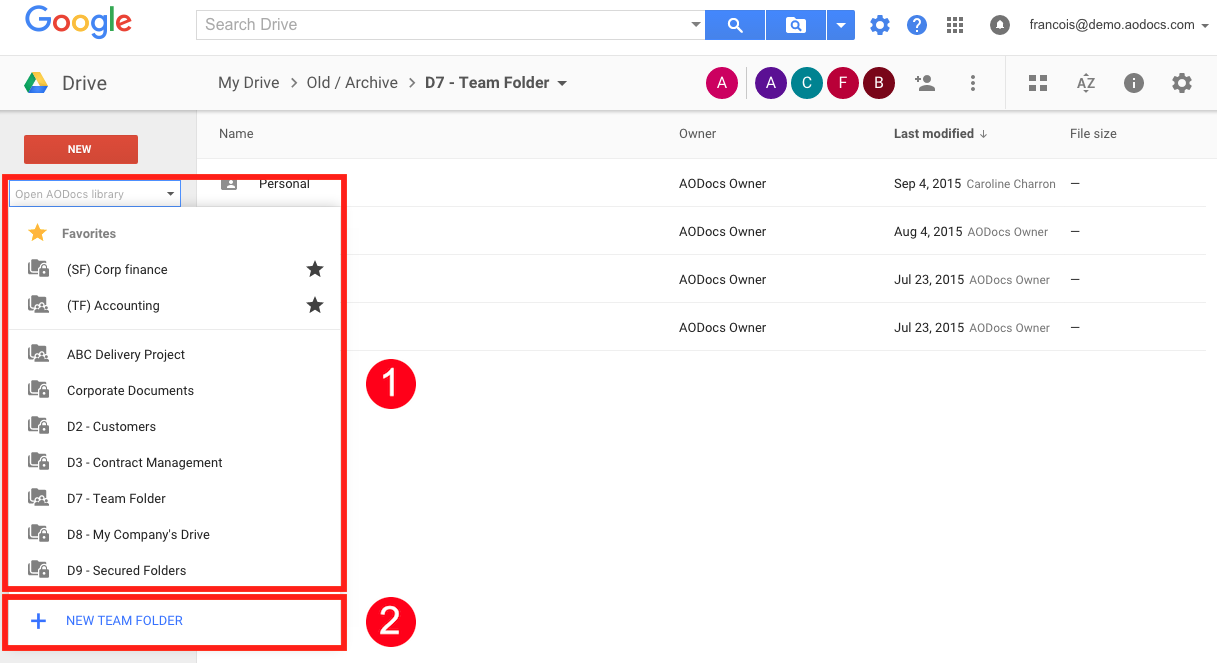
Task: Click the yellow Favorites star icon
Action: (38, 233)
